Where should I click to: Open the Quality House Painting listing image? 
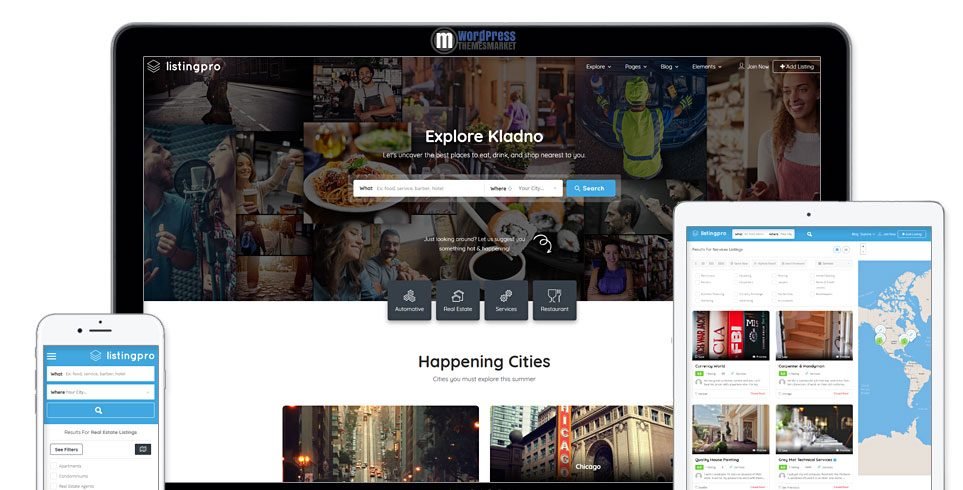(731, 429)
